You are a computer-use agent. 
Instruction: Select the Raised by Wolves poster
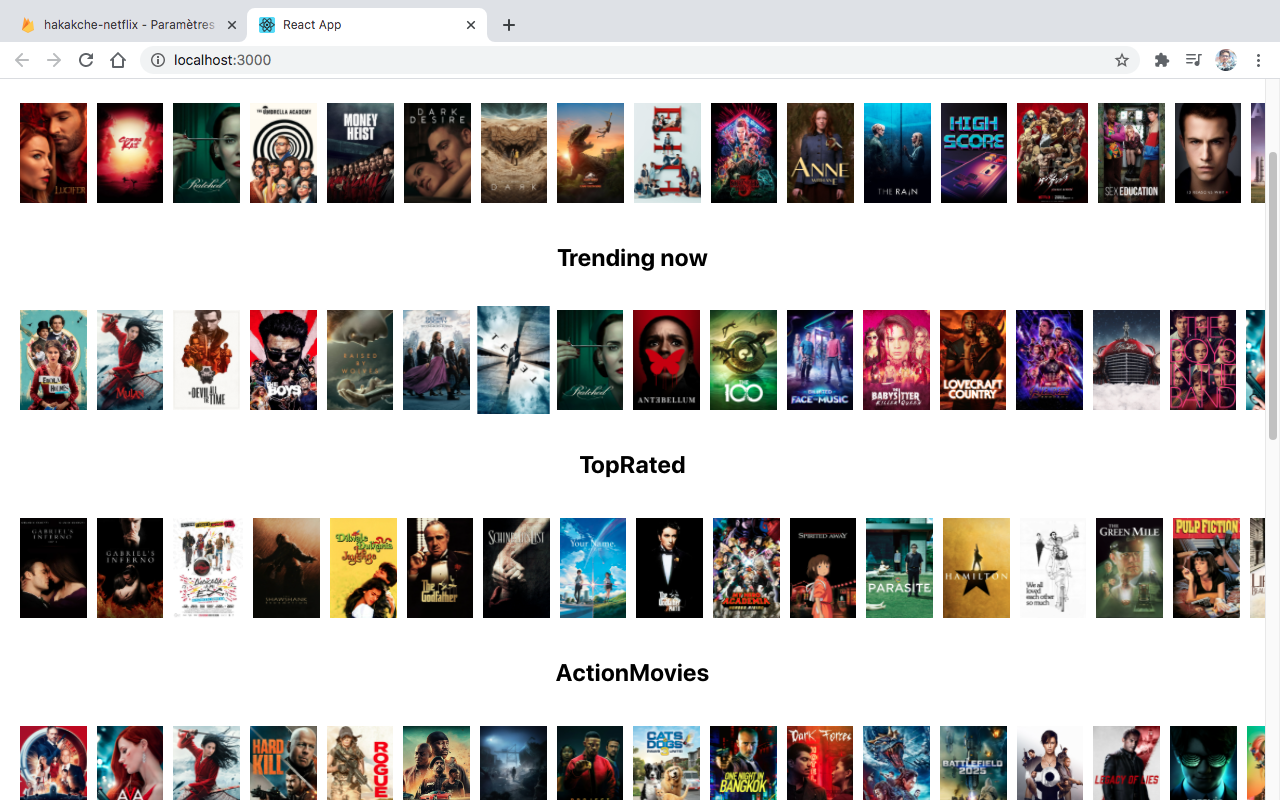pyautogui.click(x=360, y=360)
